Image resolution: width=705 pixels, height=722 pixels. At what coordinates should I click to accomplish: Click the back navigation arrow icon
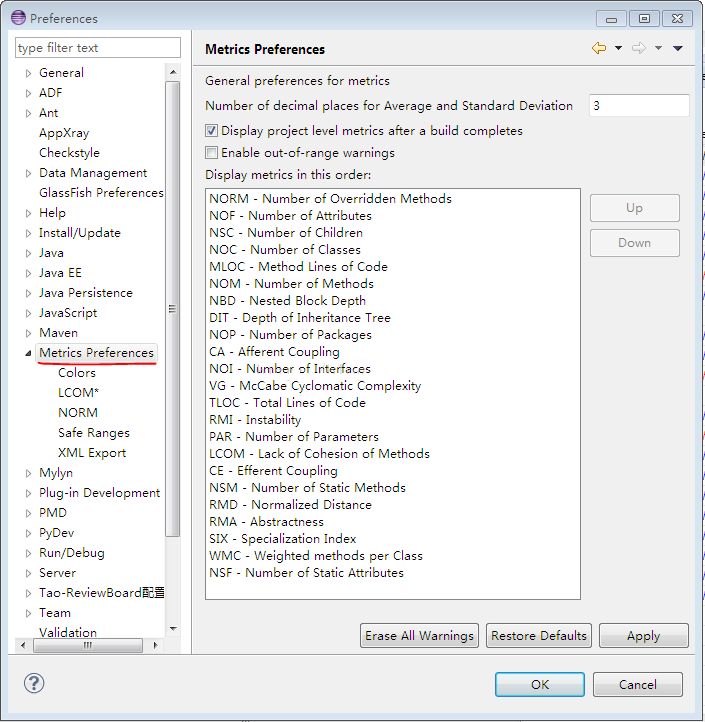599,48
